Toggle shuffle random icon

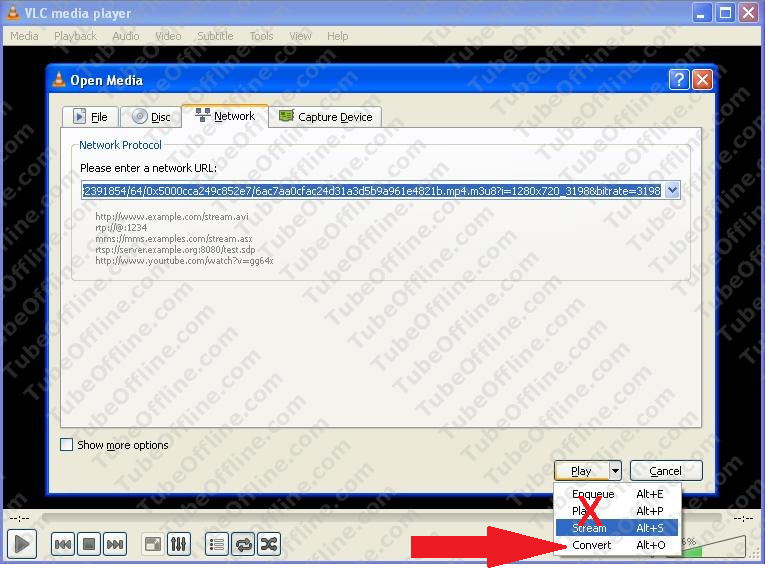coord(269,544)
